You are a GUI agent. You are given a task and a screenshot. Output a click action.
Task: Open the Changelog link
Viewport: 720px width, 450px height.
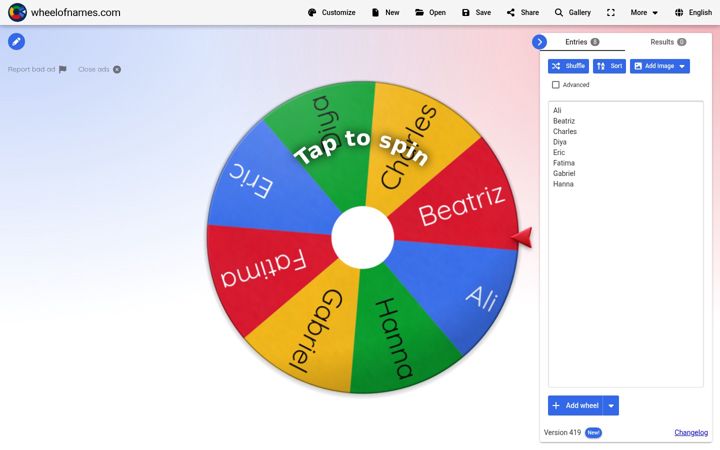click(691, 433)
